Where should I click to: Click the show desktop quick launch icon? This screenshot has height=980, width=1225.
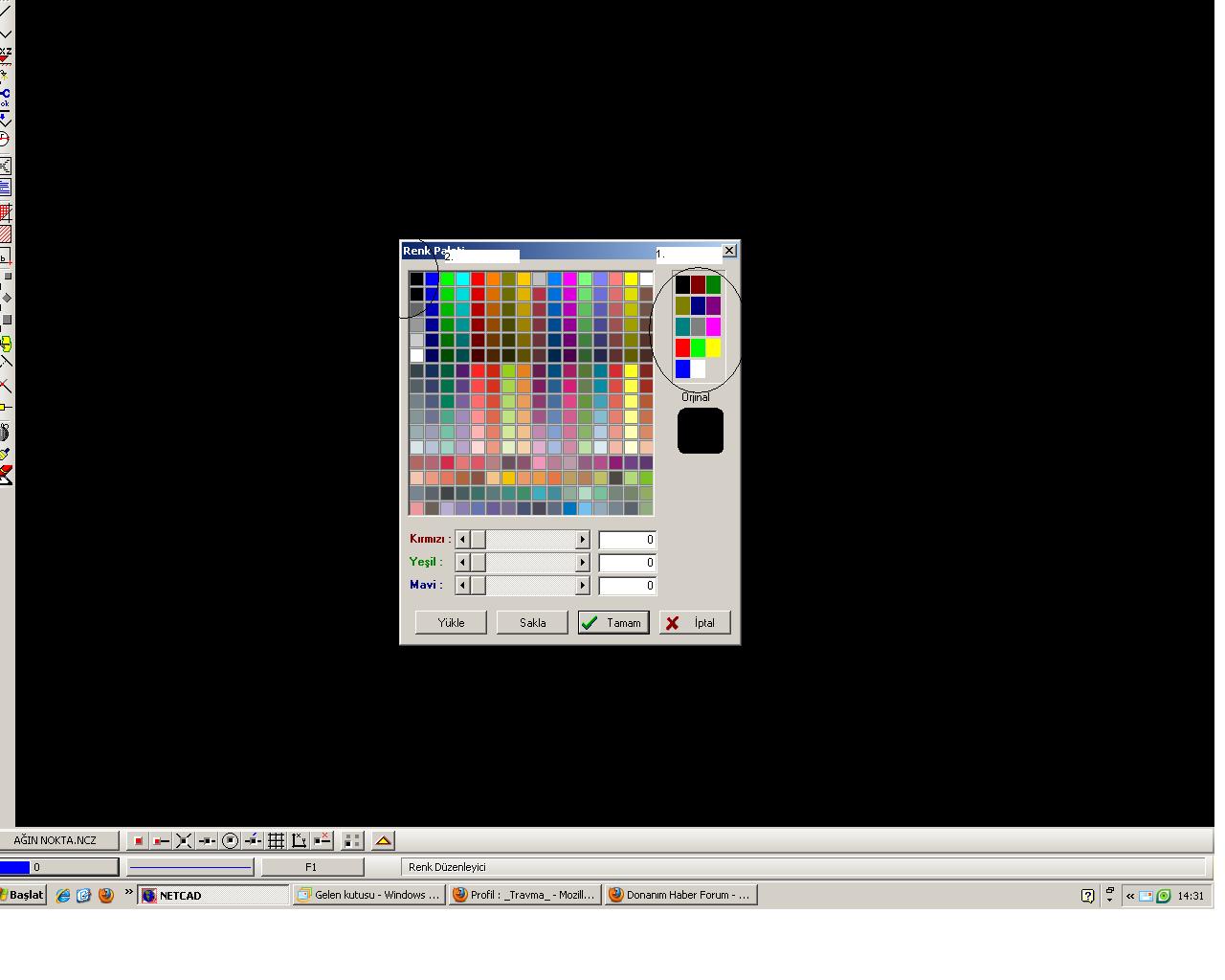(84, 896)
